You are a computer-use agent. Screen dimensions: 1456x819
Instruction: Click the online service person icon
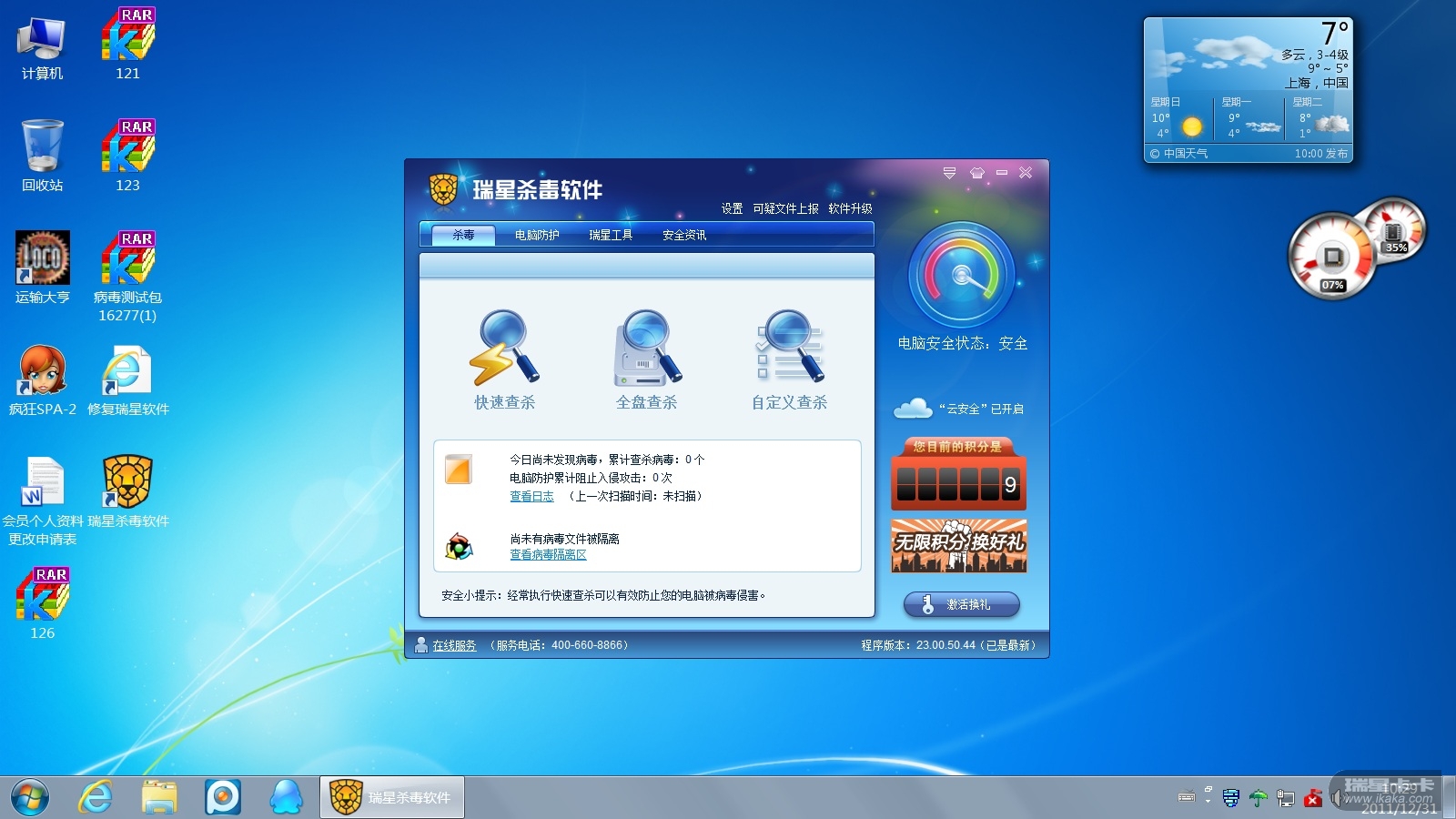pyautogui.click(x=421, y=645)
